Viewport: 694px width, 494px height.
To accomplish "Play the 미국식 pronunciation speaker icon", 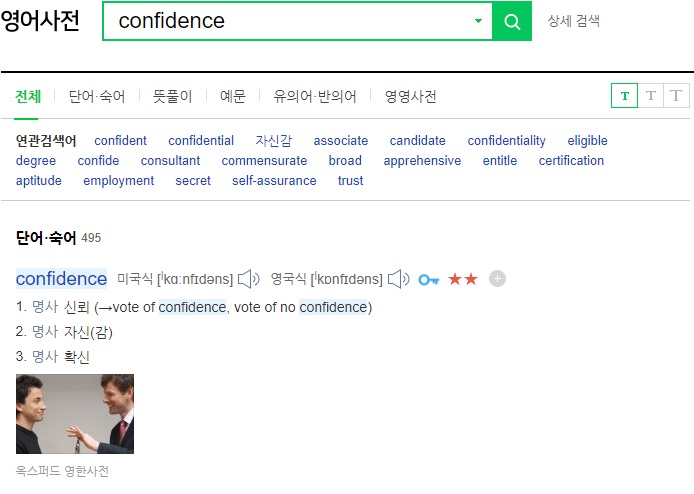I will click(x=249, y=279).
